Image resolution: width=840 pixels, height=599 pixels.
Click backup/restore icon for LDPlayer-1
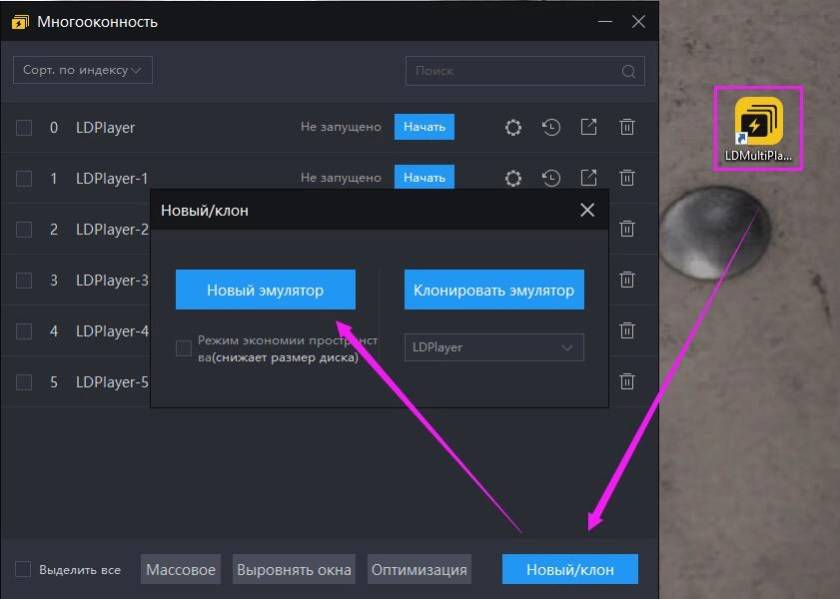tap(551, 178)
